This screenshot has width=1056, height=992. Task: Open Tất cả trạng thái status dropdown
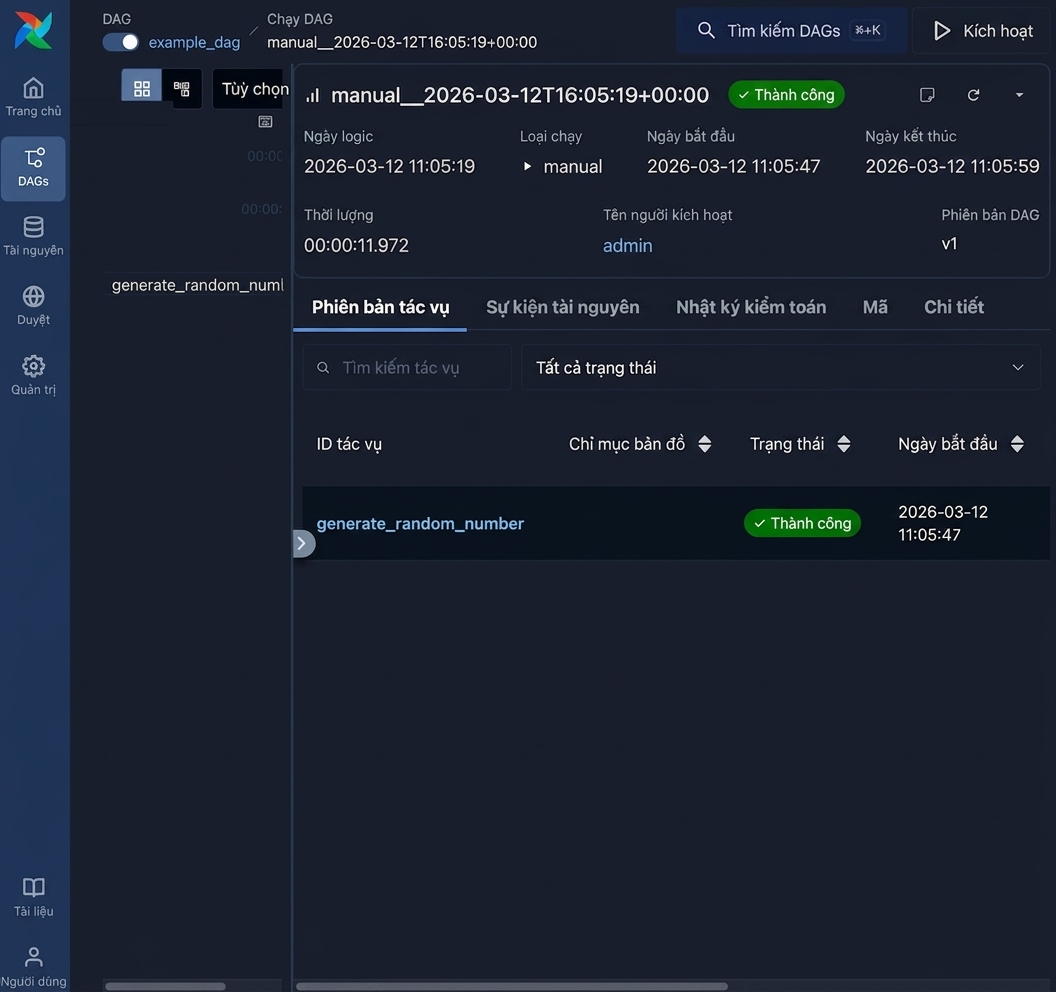tap(781, 367)
